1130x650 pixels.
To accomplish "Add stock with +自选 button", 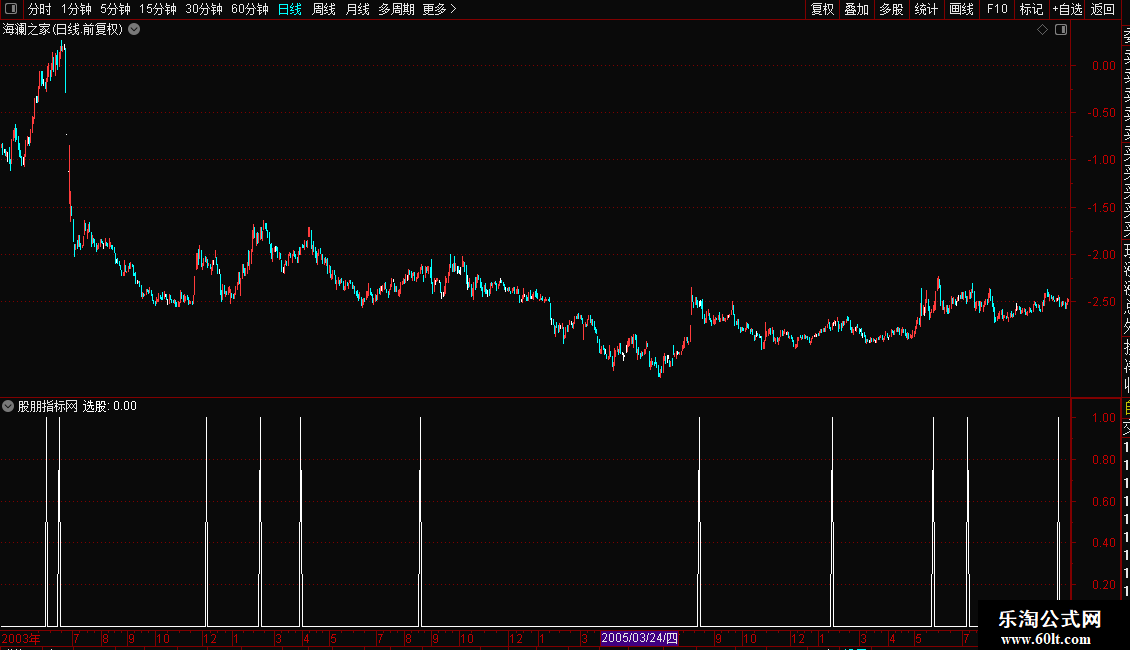I will (1067, 9).
